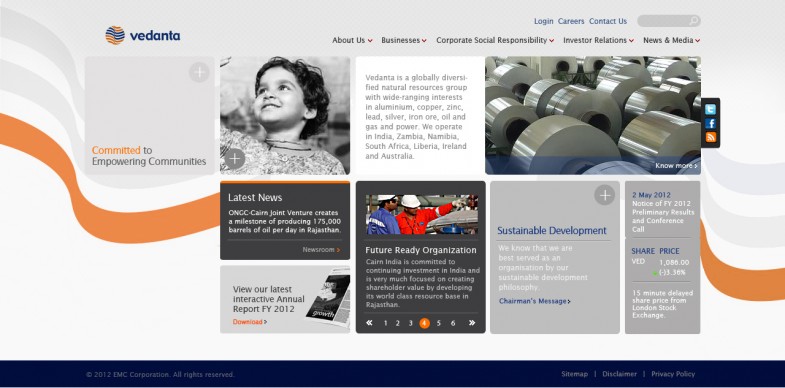Screen dimensions: 785x388
Task: Open the RSS feed icon
Action: [x=710, y=137]
